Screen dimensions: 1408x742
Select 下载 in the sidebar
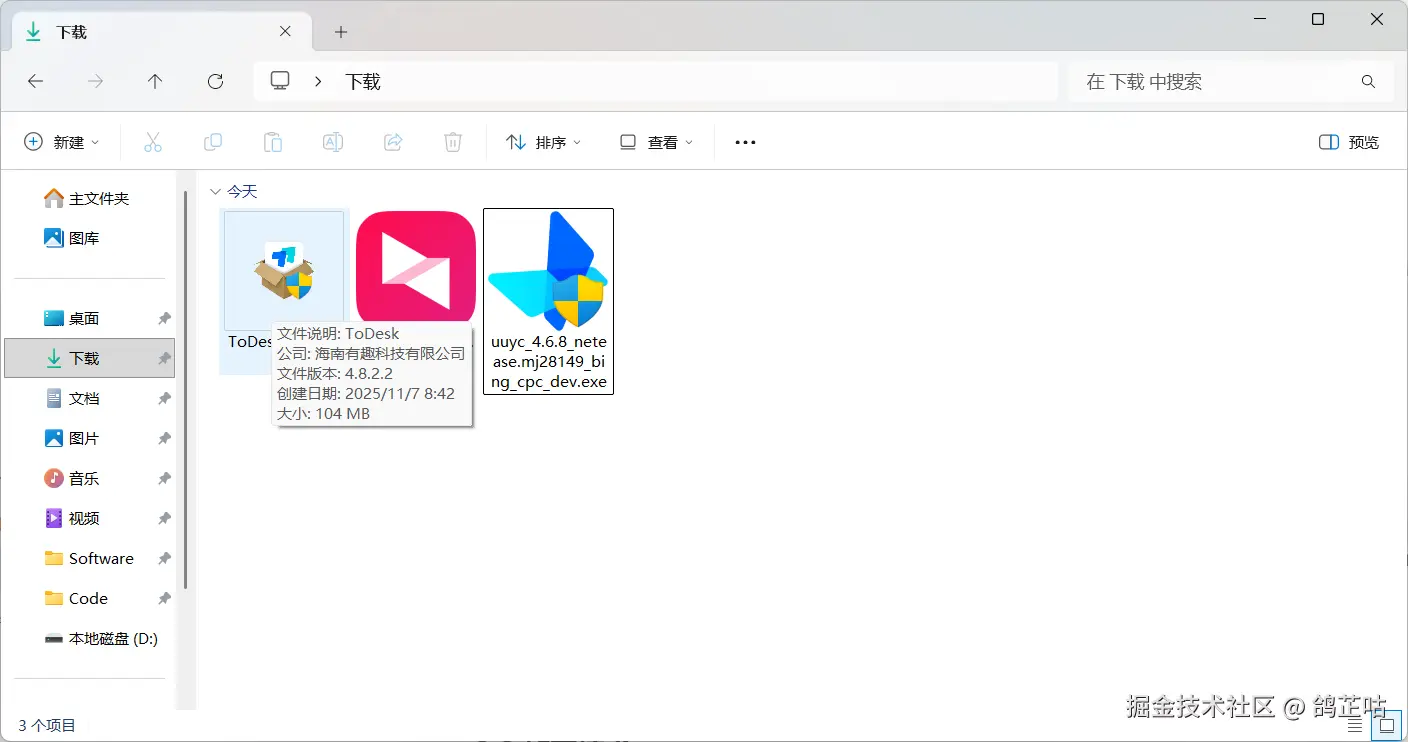point(90,358)
